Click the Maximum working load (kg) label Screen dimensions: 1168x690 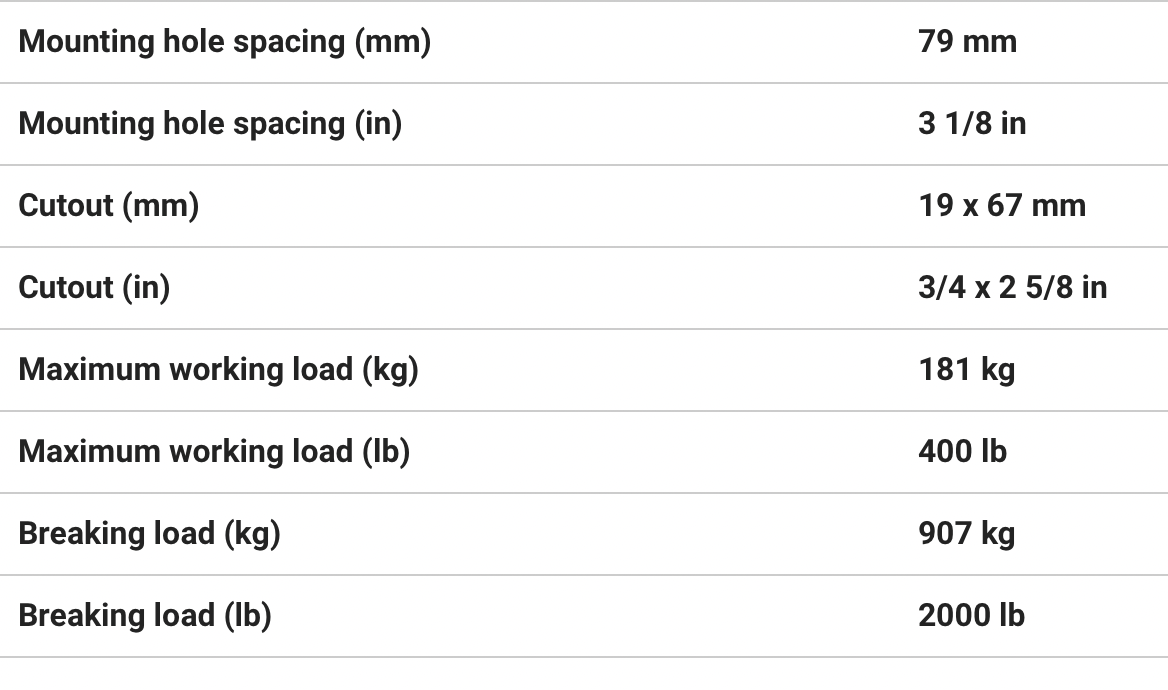218,370
